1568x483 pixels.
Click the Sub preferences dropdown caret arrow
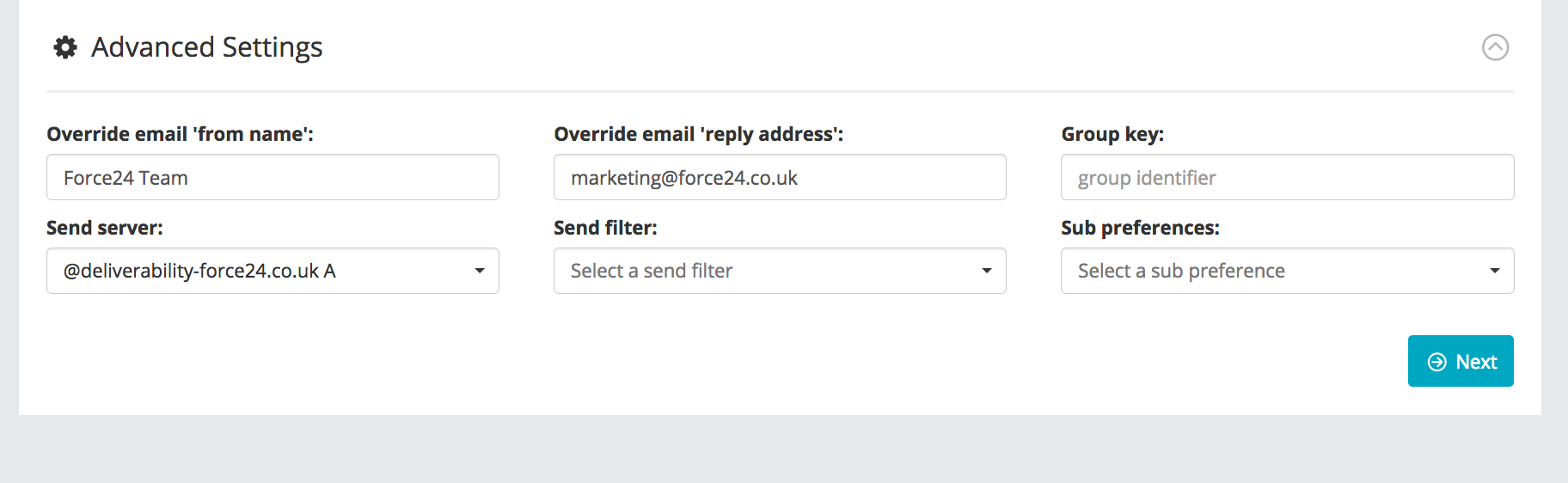coord(1495,271)
